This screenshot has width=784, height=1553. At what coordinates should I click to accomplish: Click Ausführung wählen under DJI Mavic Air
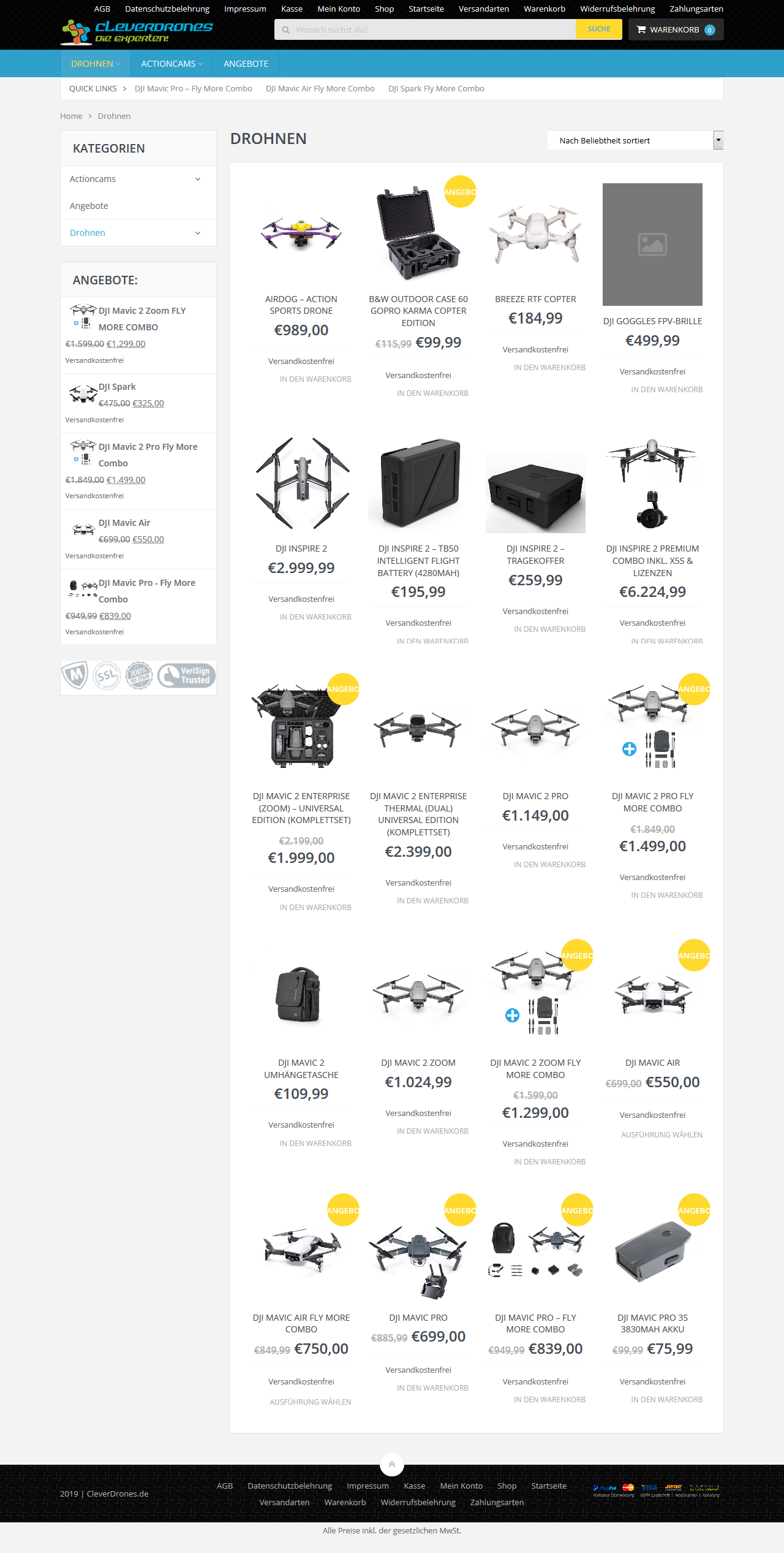pyautogui.click(x=661, y=1135)
